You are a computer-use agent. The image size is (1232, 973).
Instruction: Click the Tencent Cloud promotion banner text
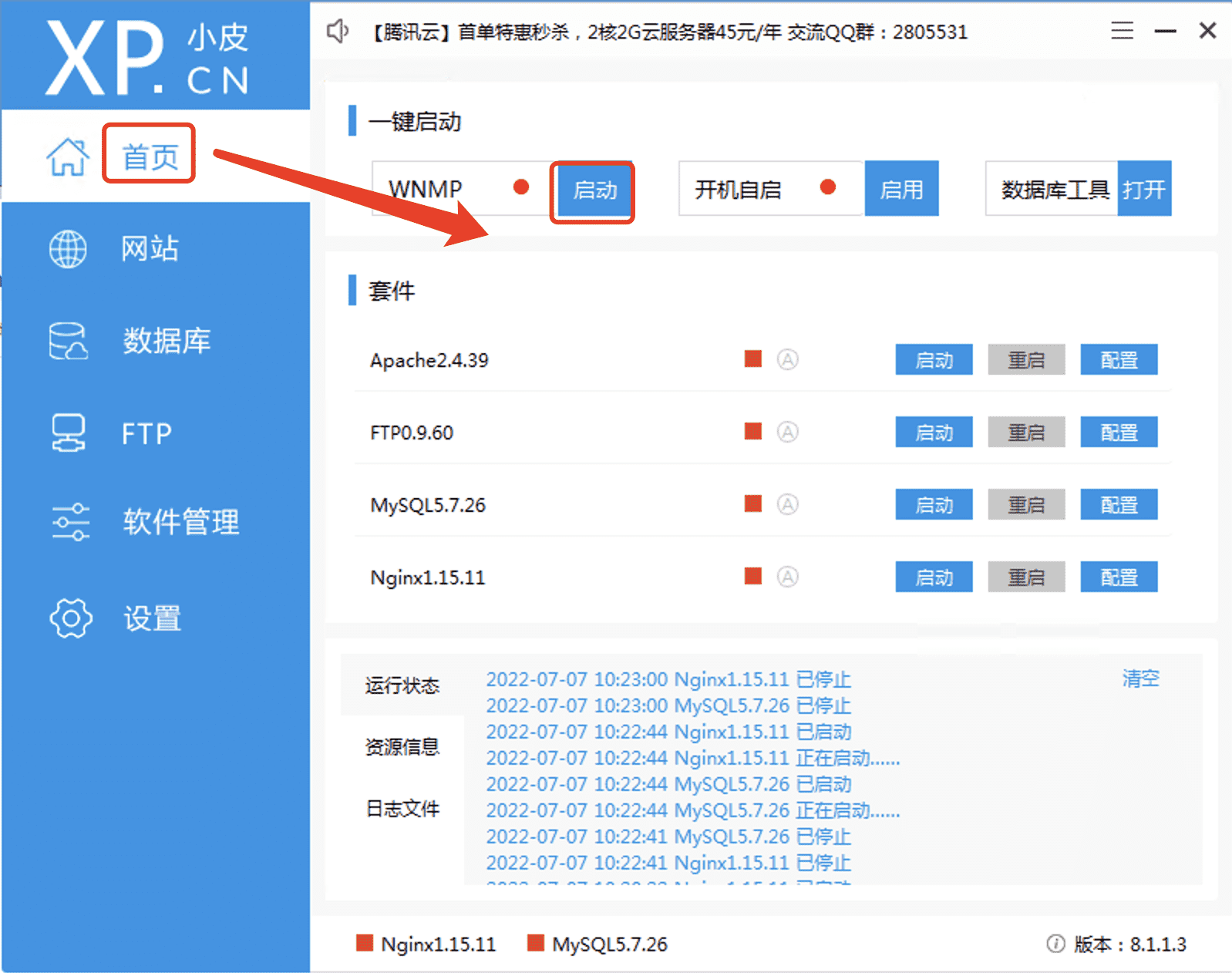(668, 32)
